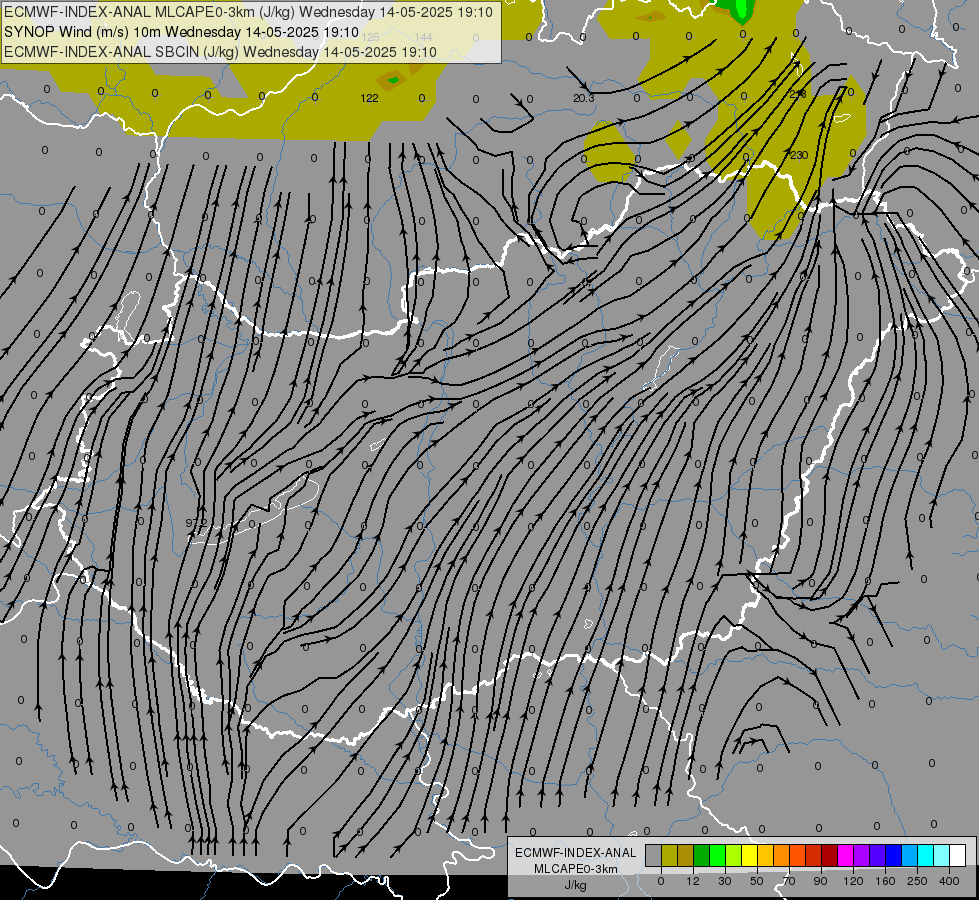Click the J/kg unit label in legend
The height and width of the screenshot is (900, 979).
(x=576, y=885)
